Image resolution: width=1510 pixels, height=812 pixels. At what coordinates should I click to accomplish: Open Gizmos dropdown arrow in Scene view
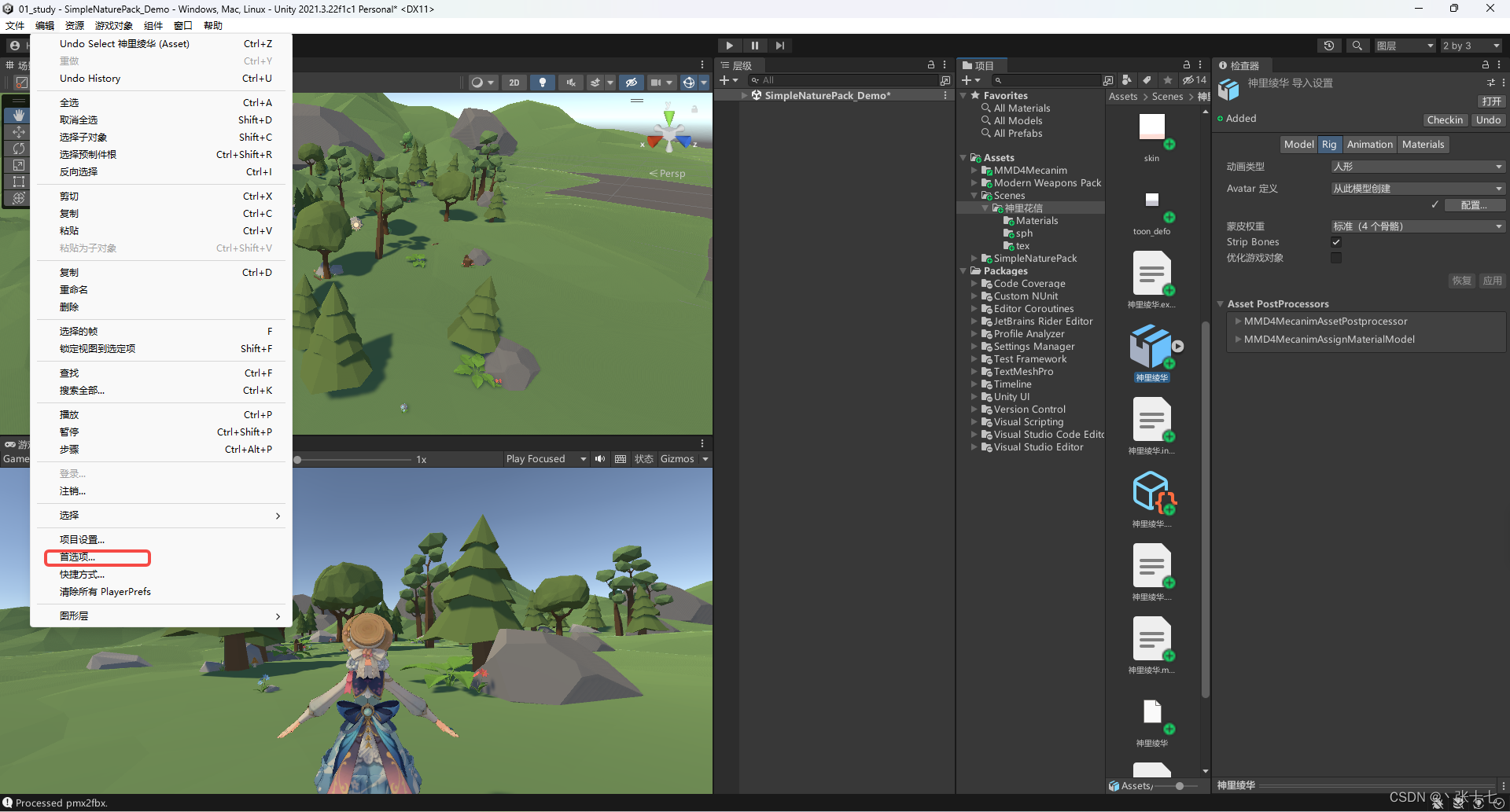[704, 83]
